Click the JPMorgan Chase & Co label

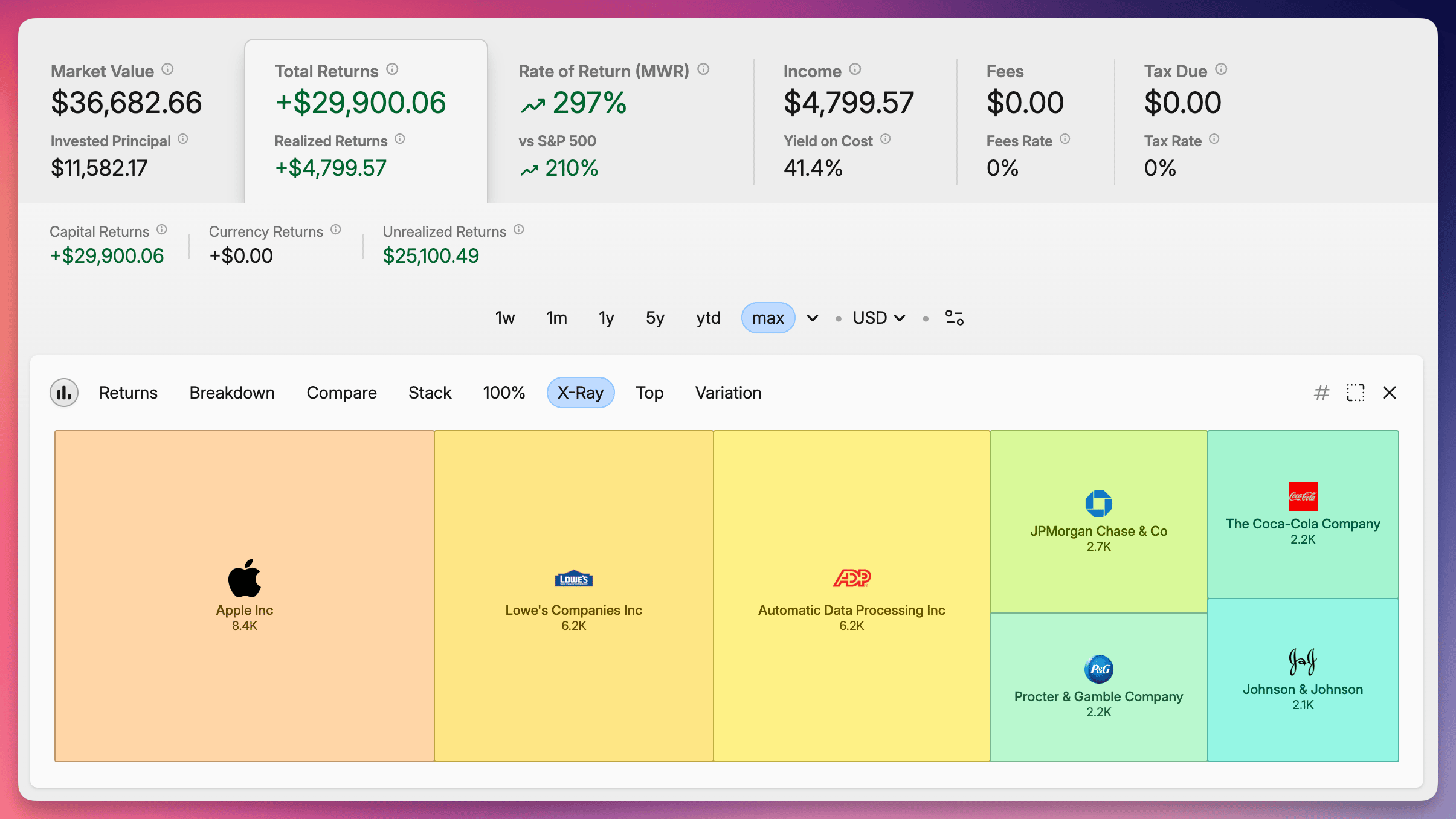click(x=1099, y=532)
